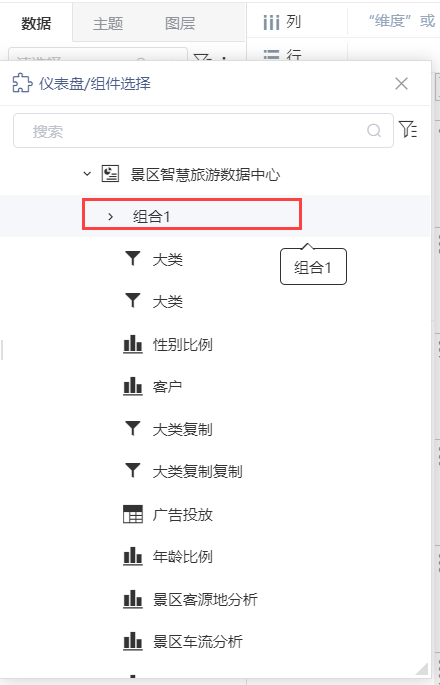440x685 pixels.
Task: Switch to the 主题 tab
Action: [x=108, y=24]
